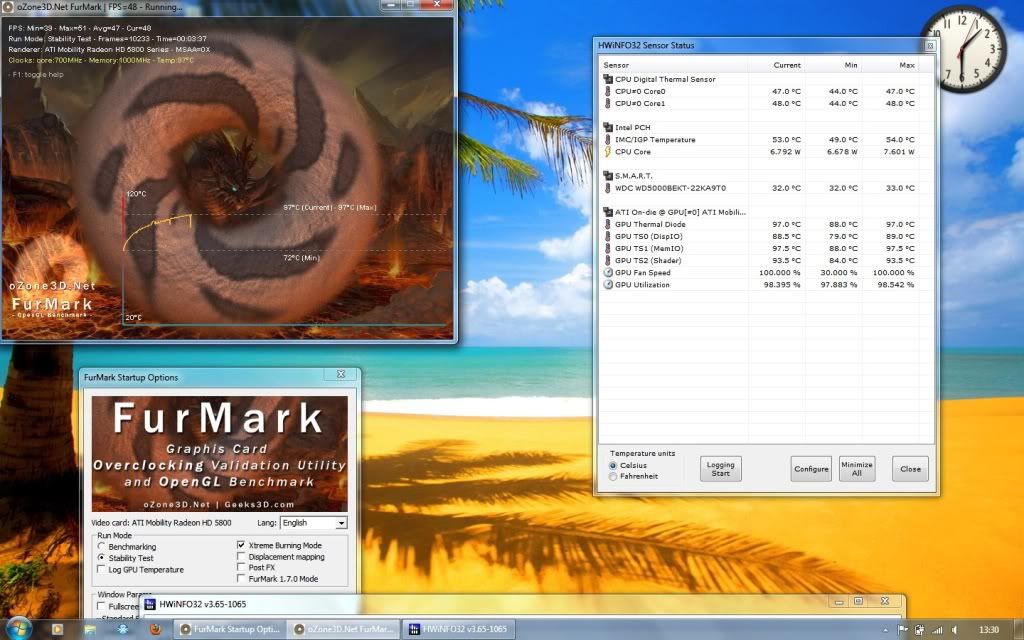Viewport: 1024px width, 640px height.
Task: Uncheck Xtreme Burning Mode
Action: pyautogui.click(x=241, y=545)
